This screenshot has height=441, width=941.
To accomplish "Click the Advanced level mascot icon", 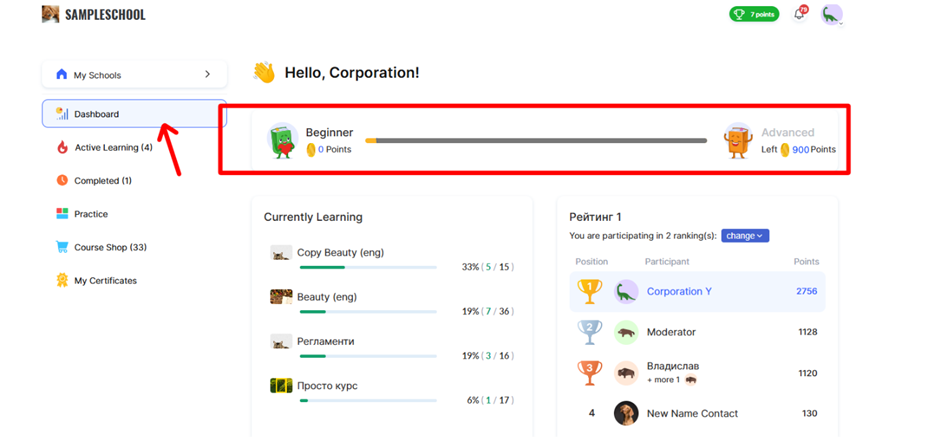I will (x=738, y=141).
